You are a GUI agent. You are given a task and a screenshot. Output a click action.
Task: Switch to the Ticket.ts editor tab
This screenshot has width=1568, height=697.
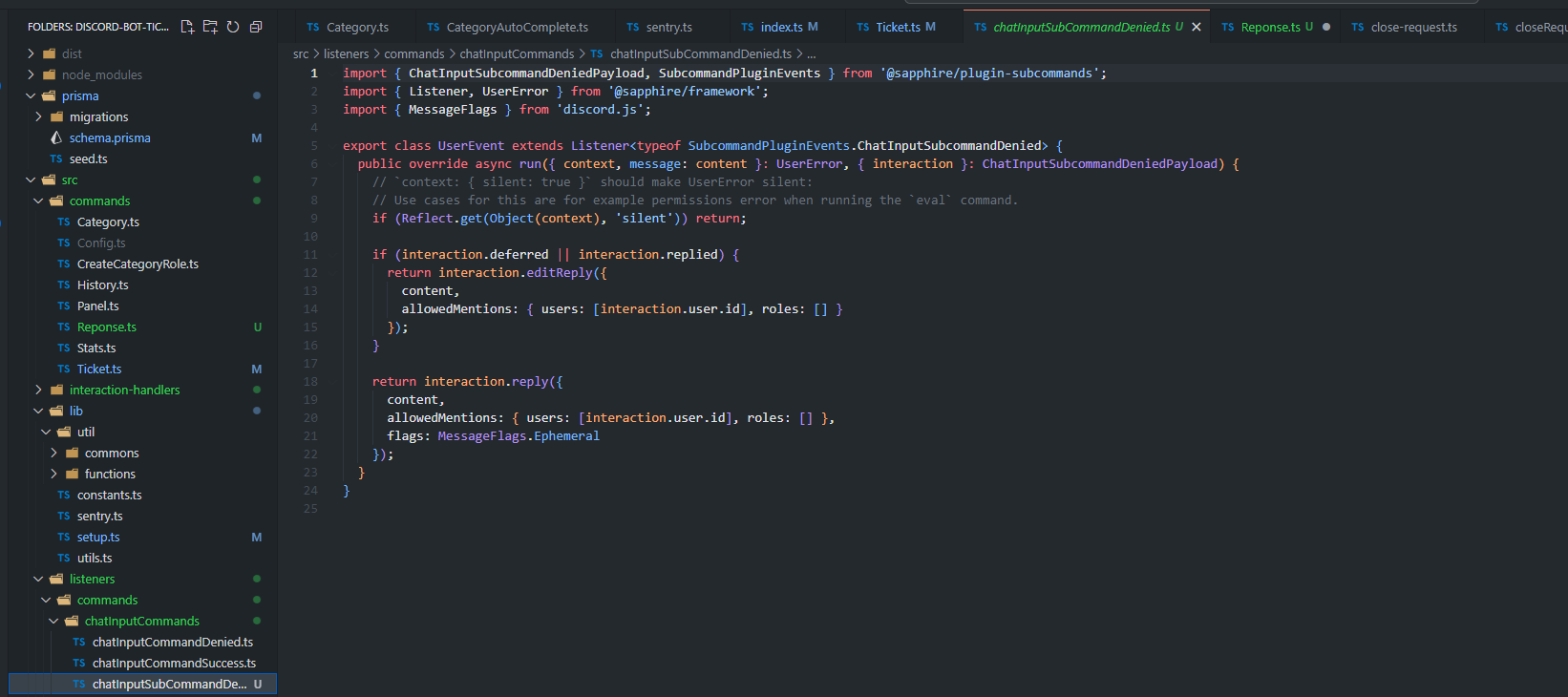tap(904, 27)
